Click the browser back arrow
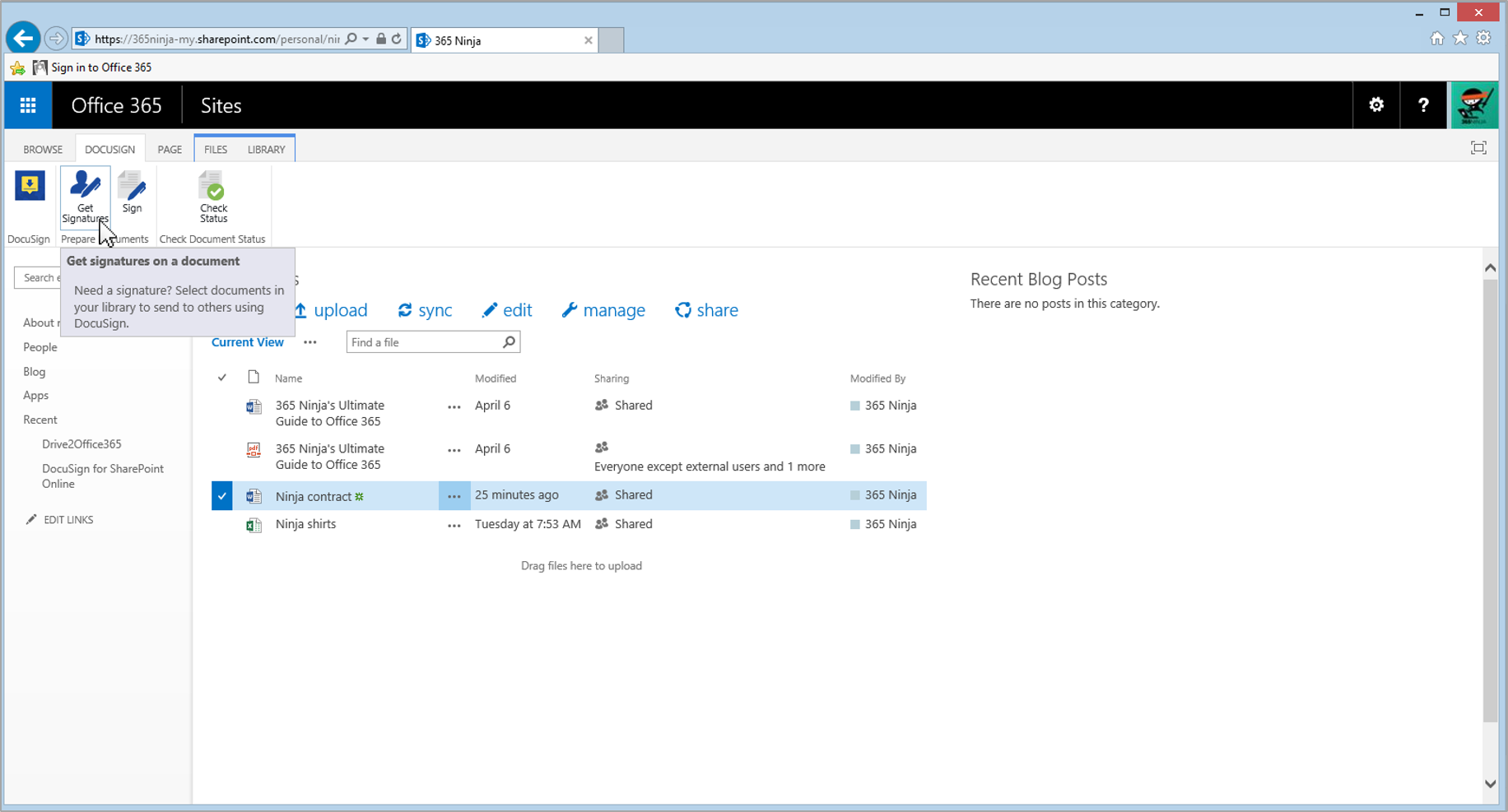This screenshot has height=812, width=1508. 23,38
